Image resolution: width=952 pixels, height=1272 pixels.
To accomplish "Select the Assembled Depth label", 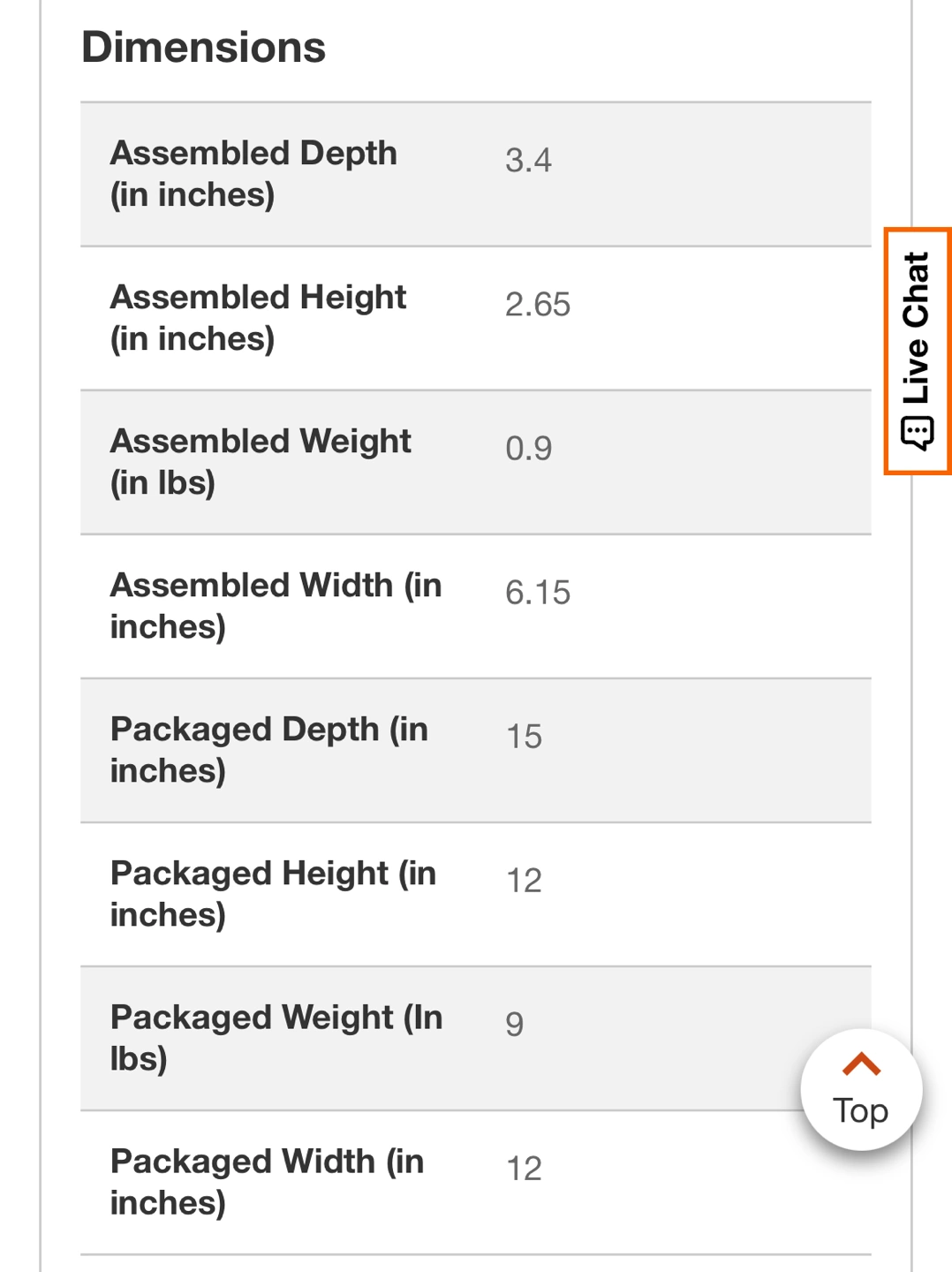I will (x=253, y=174).
